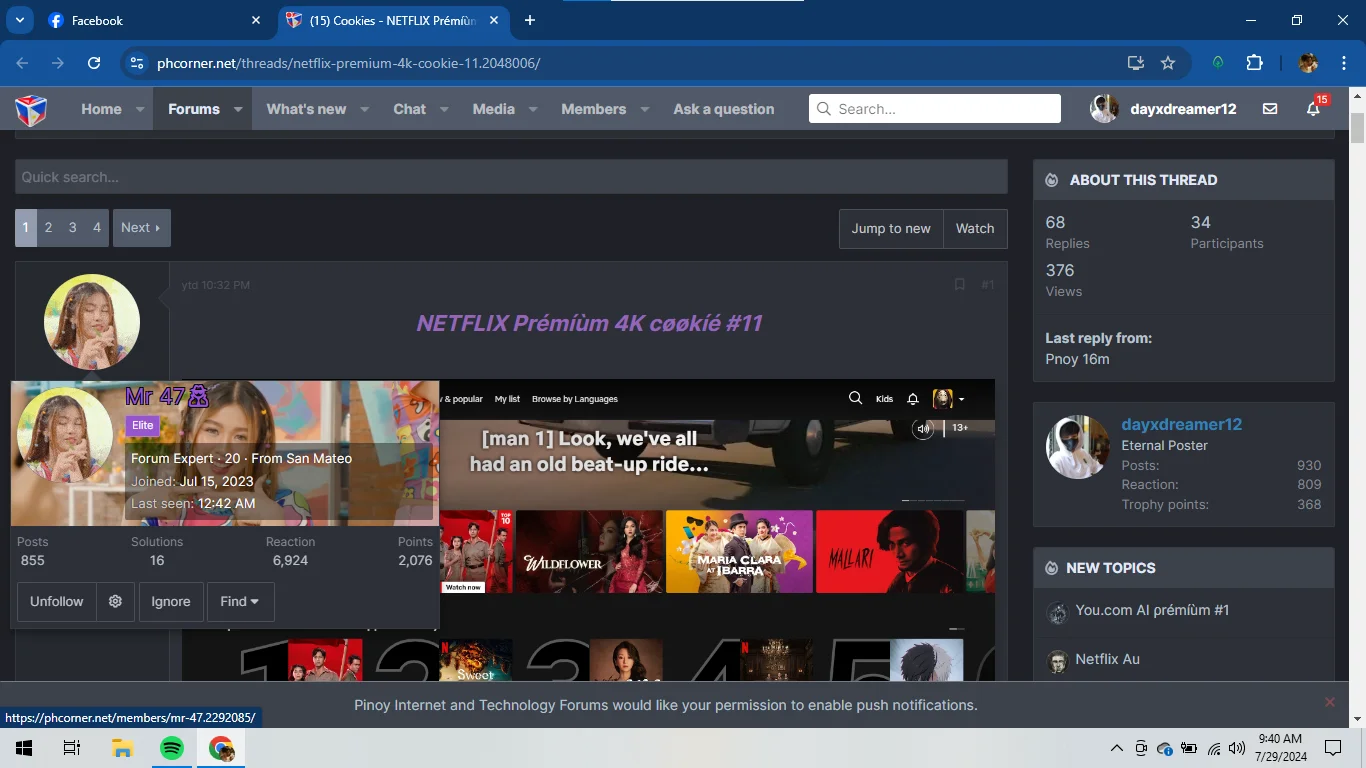Expand the Members menu arrow
The height and width of the screenshot is (768, 1366).
pyautogui.click(x=645, y=109)
